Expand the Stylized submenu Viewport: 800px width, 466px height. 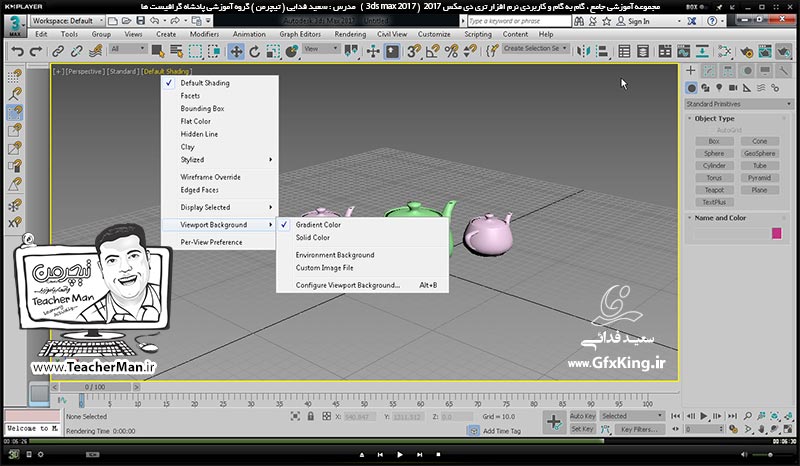(219, 160)
